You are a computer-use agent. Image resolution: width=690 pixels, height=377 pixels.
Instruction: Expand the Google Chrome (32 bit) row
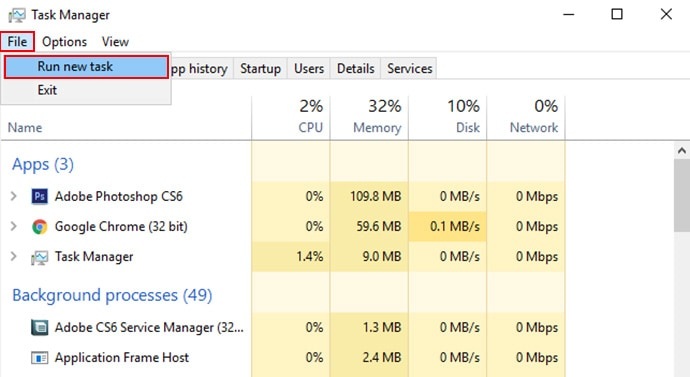coord(14,227)
